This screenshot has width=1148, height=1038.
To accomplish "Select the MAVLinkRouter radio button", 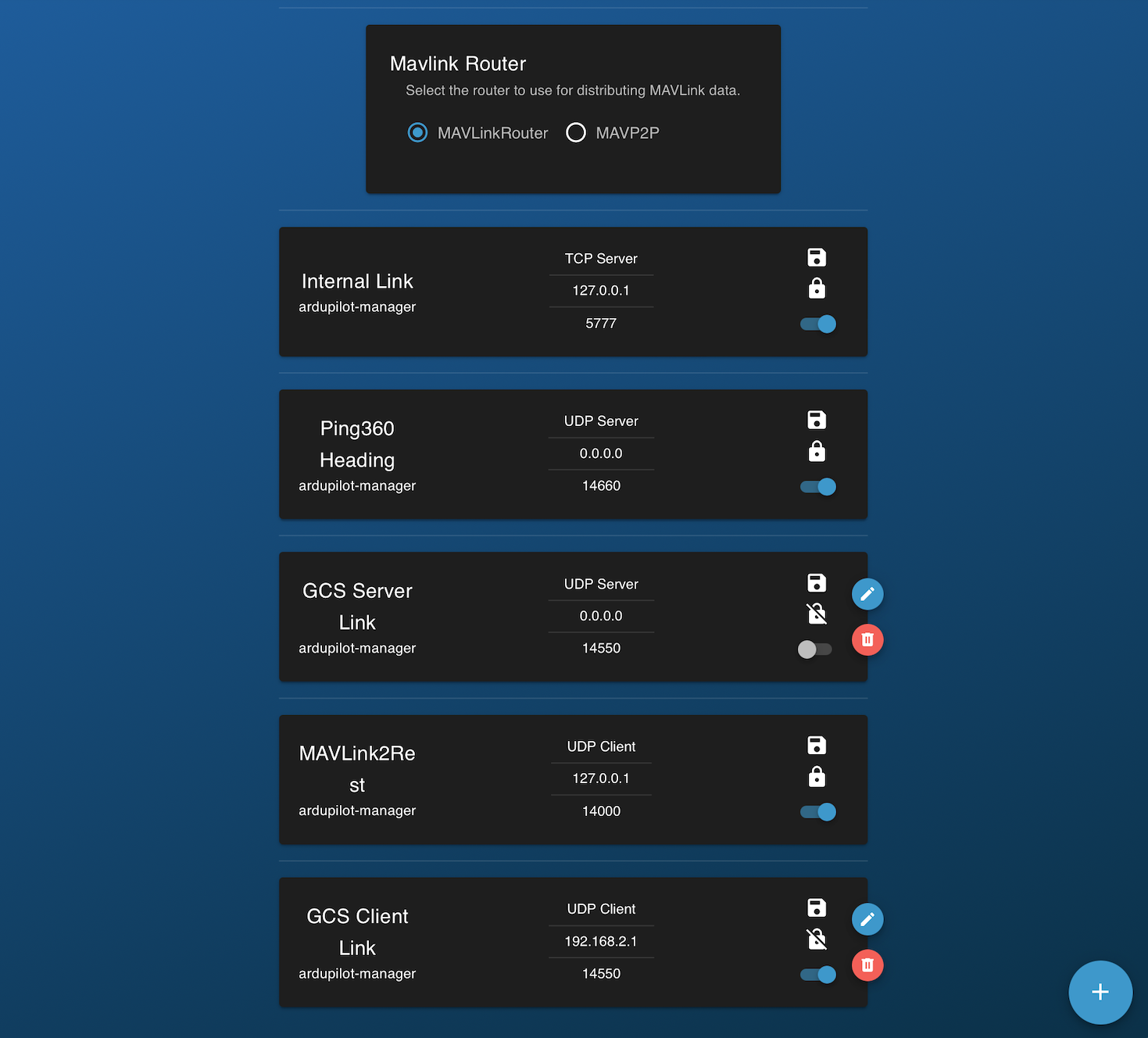I will [417, 132].
